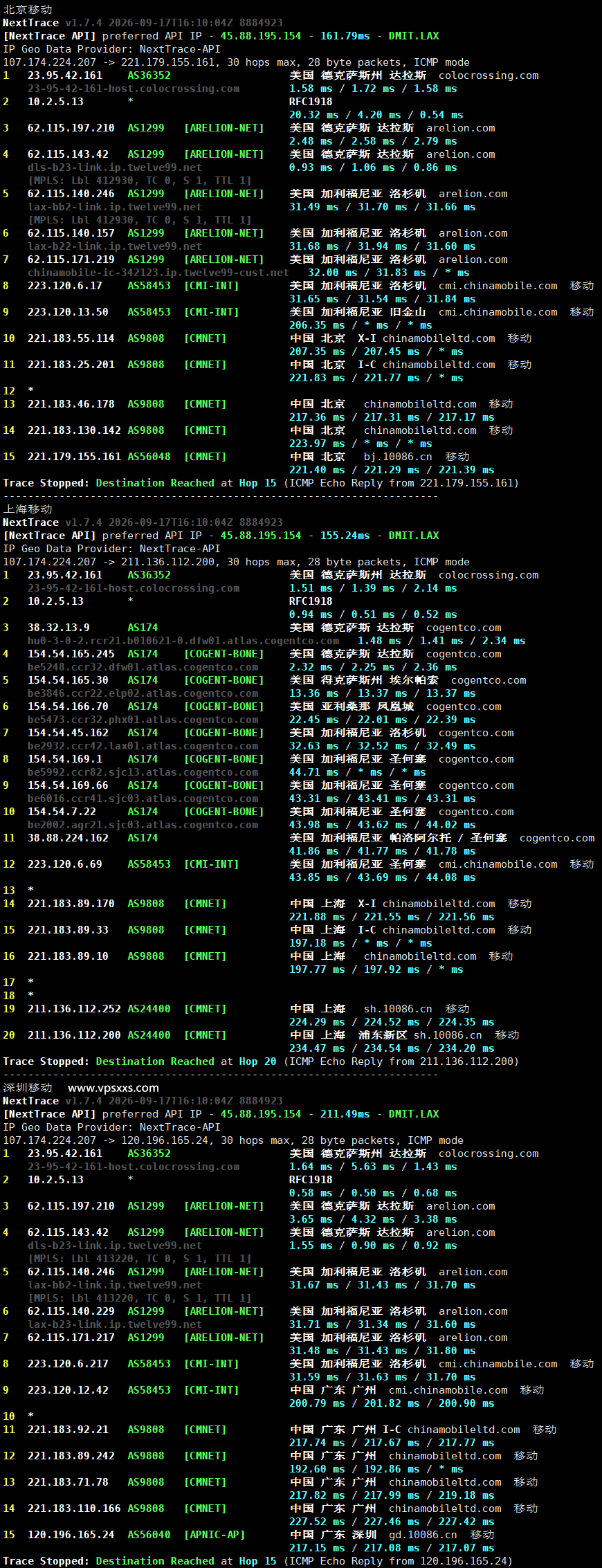Click hop IP 221.183.55.114
Image resolution: width=602 pixels, height=1568 pixels.
[71, 338]
